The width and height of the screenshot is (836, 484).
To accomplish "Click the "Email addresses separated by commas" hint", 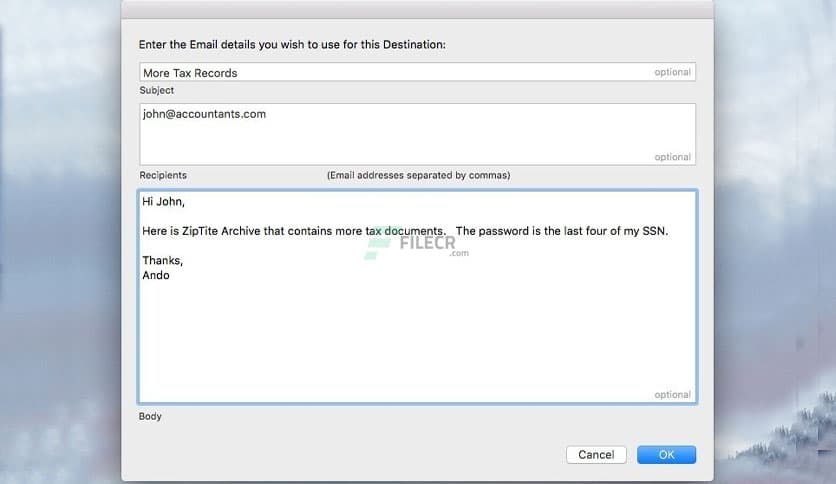I will tap(418, 176).
